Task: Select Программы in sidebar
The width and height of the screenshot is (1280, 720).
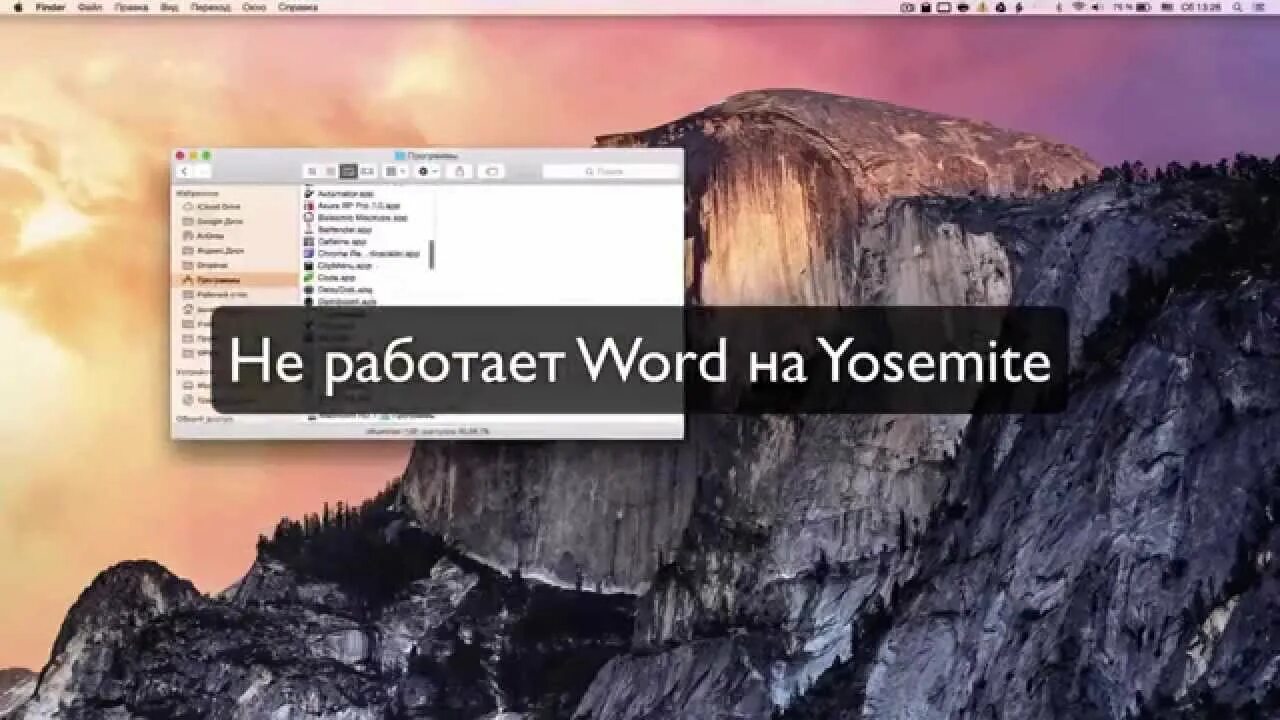Action: click(x=236, y=280)
